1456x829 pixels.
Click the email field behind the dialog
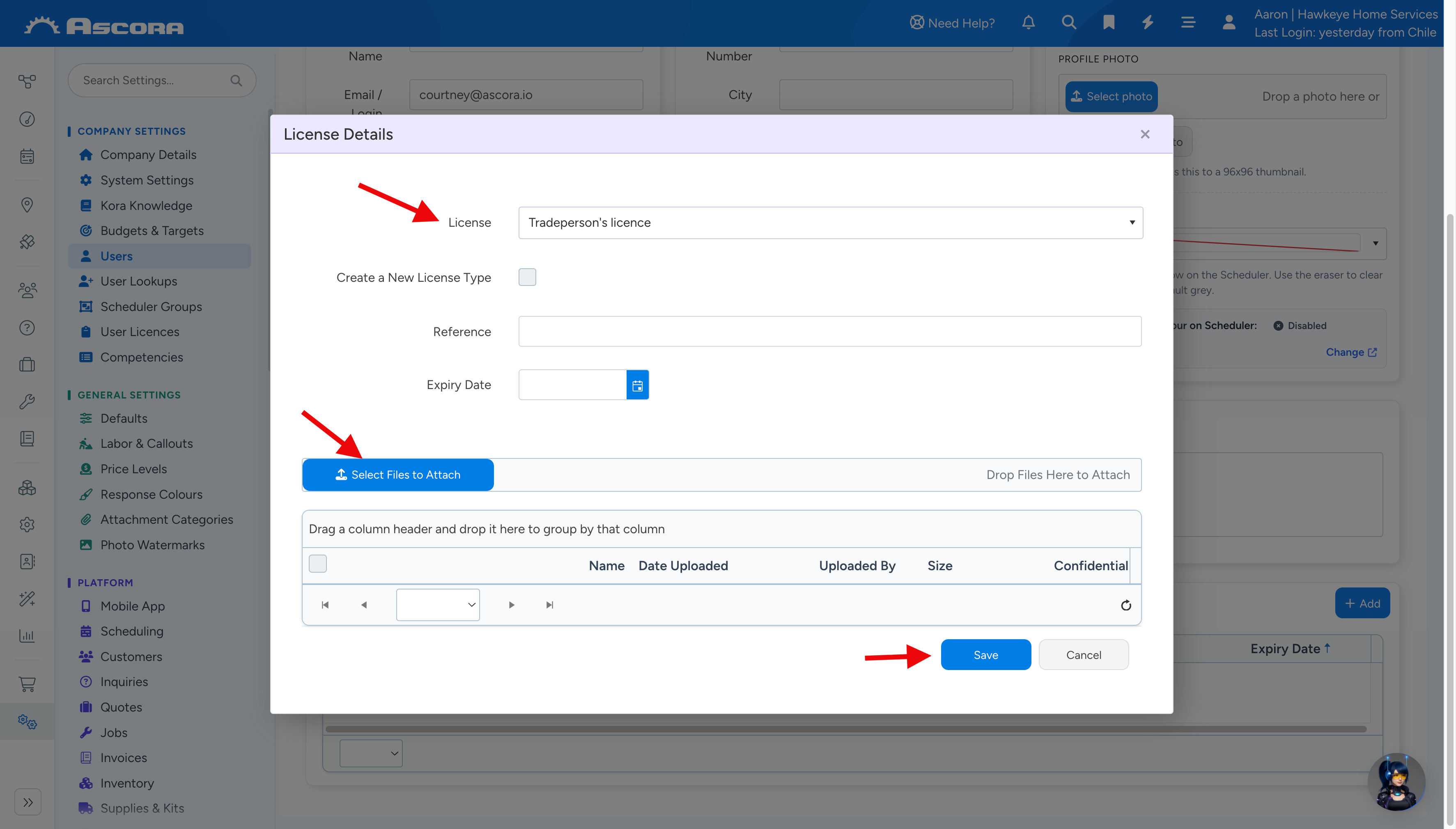click(x=526, y=95)
